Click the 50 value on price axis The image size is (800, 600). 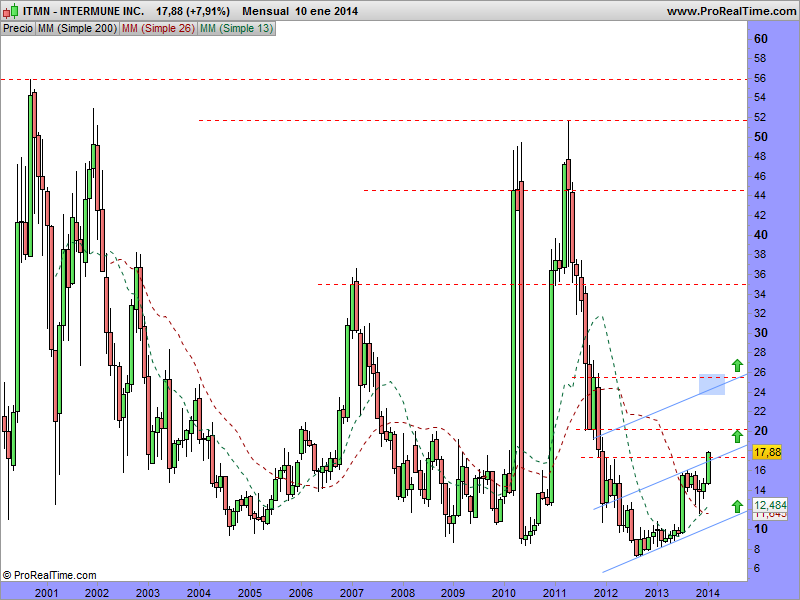pyautogui.click(x=760, y=137)
